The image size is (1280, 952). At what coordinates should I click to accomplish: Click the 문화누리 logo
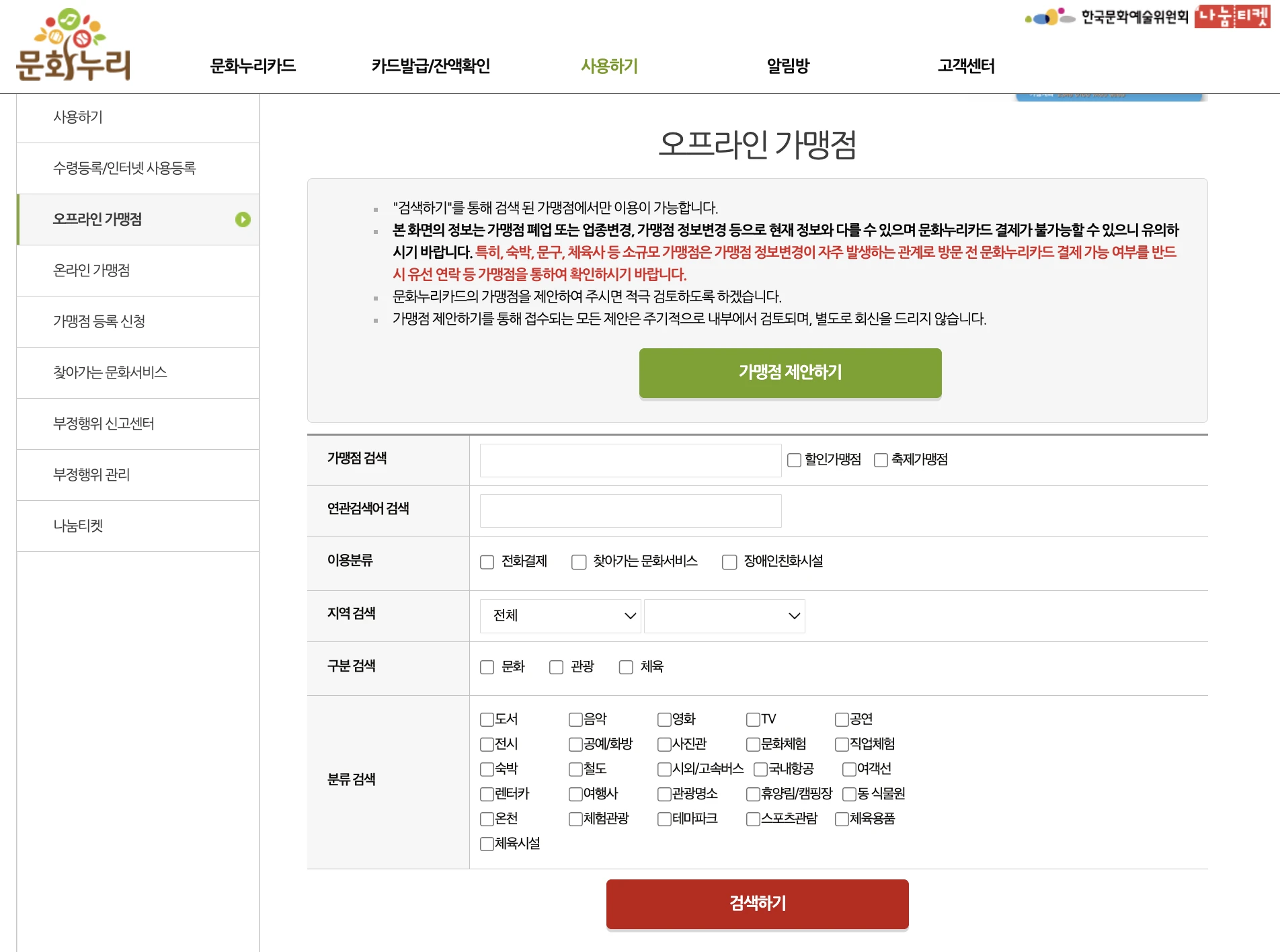pos(73,46)
